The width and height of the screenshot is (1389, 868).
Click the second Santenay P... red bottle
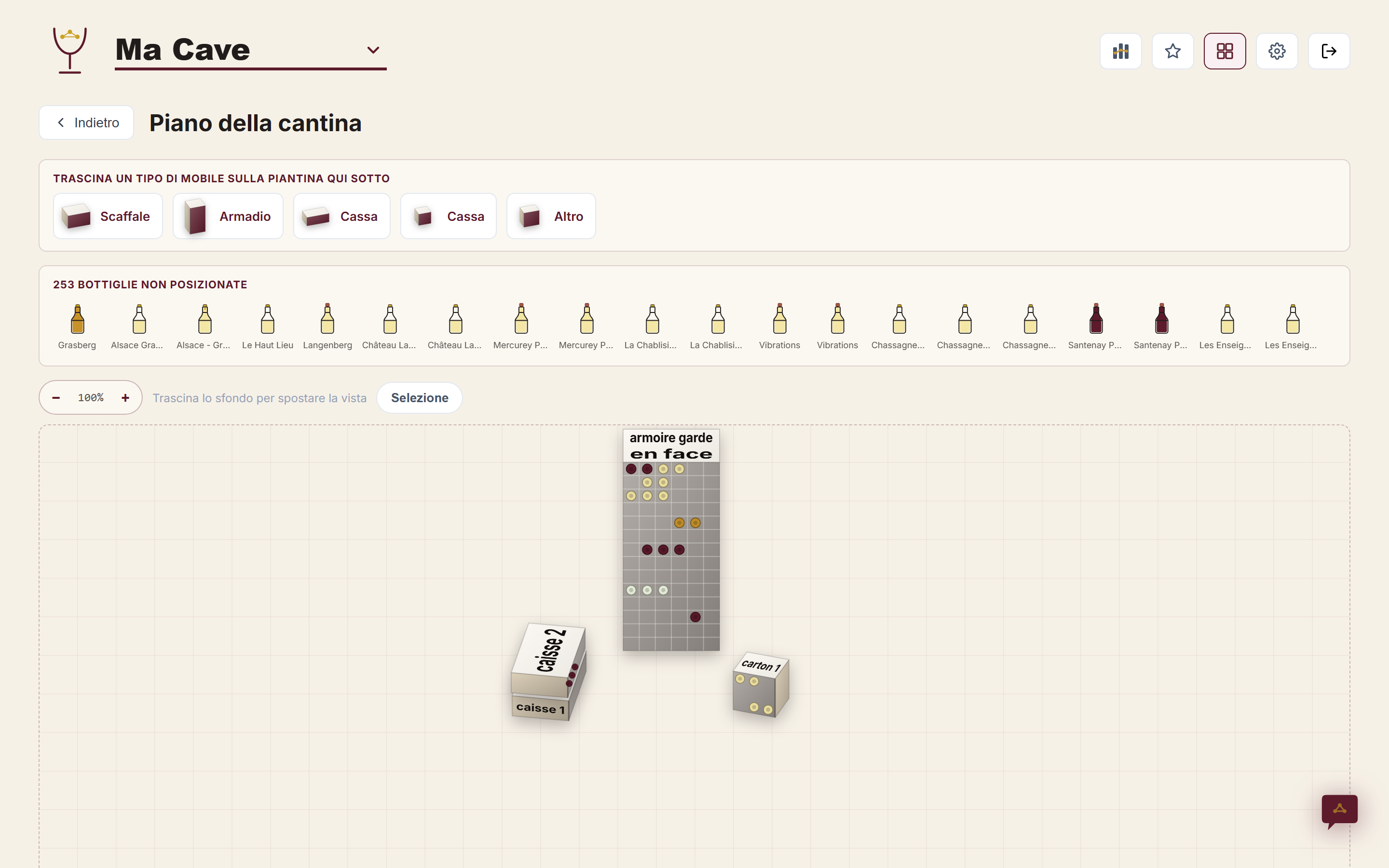[x=1161, y=326]
